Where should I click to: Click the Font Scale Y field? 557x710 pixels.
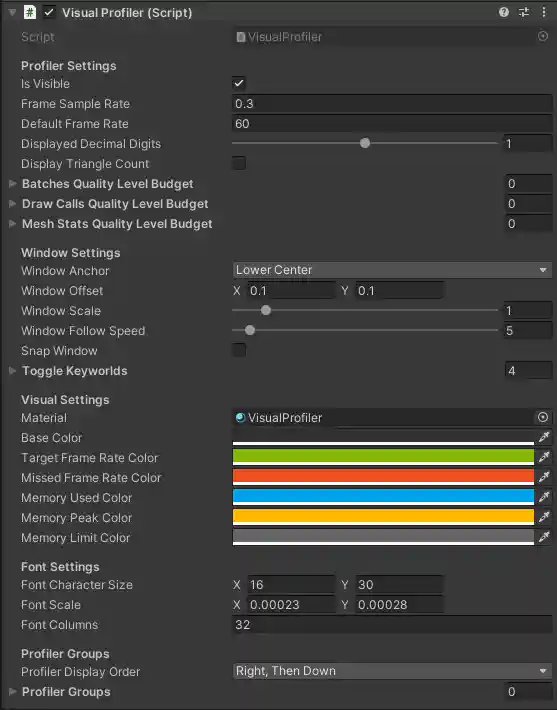tap(399, 604)
